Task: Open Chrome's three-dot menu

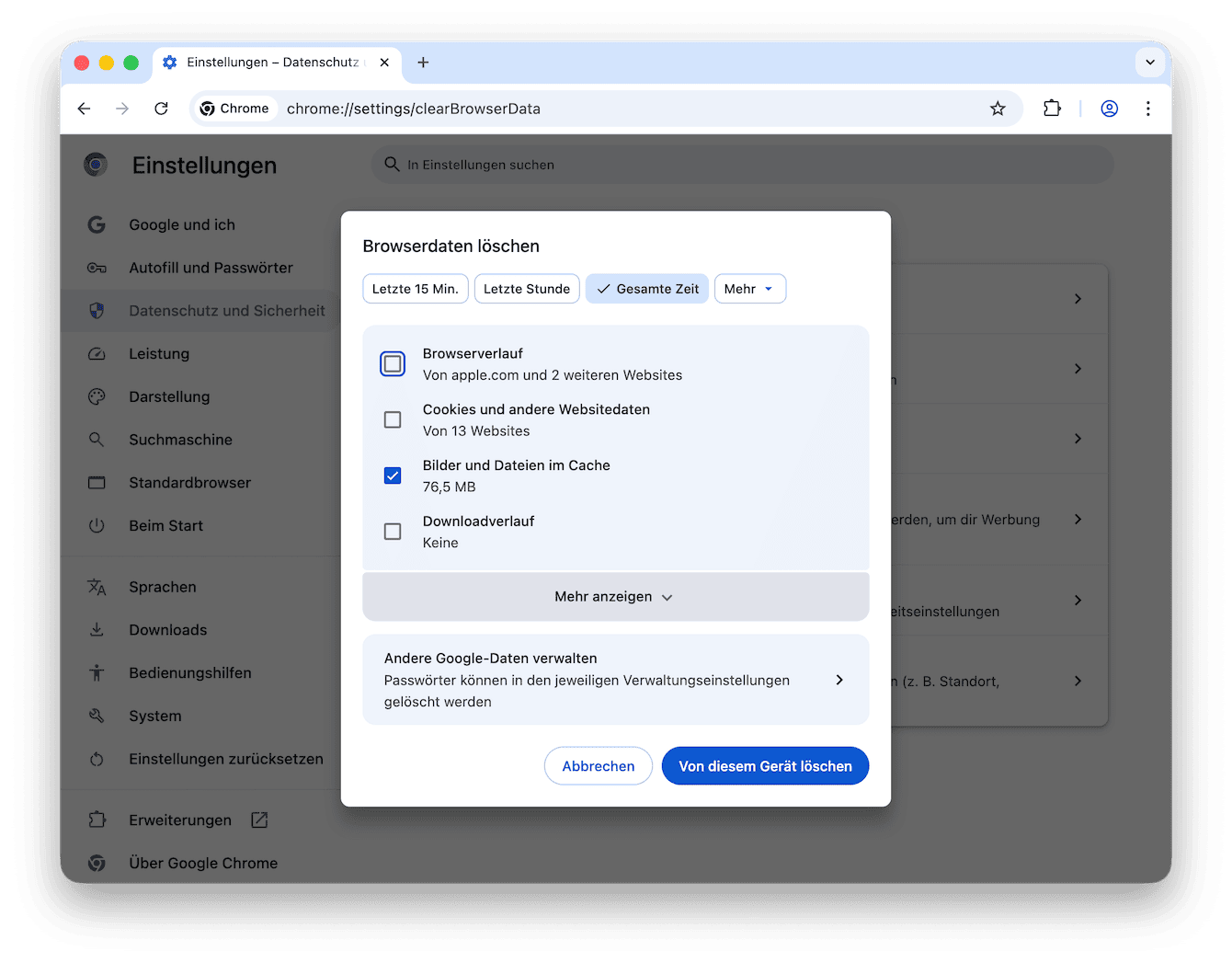Action: coord(1147,109)
